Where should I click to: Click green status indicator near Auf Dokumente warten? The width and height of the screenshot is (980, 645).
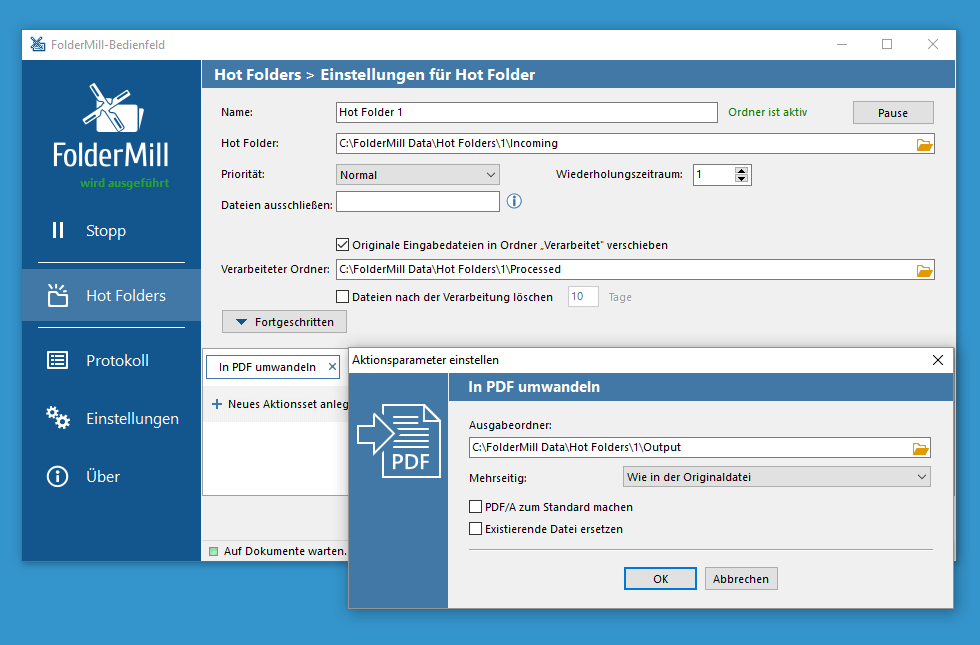[213, 551]
